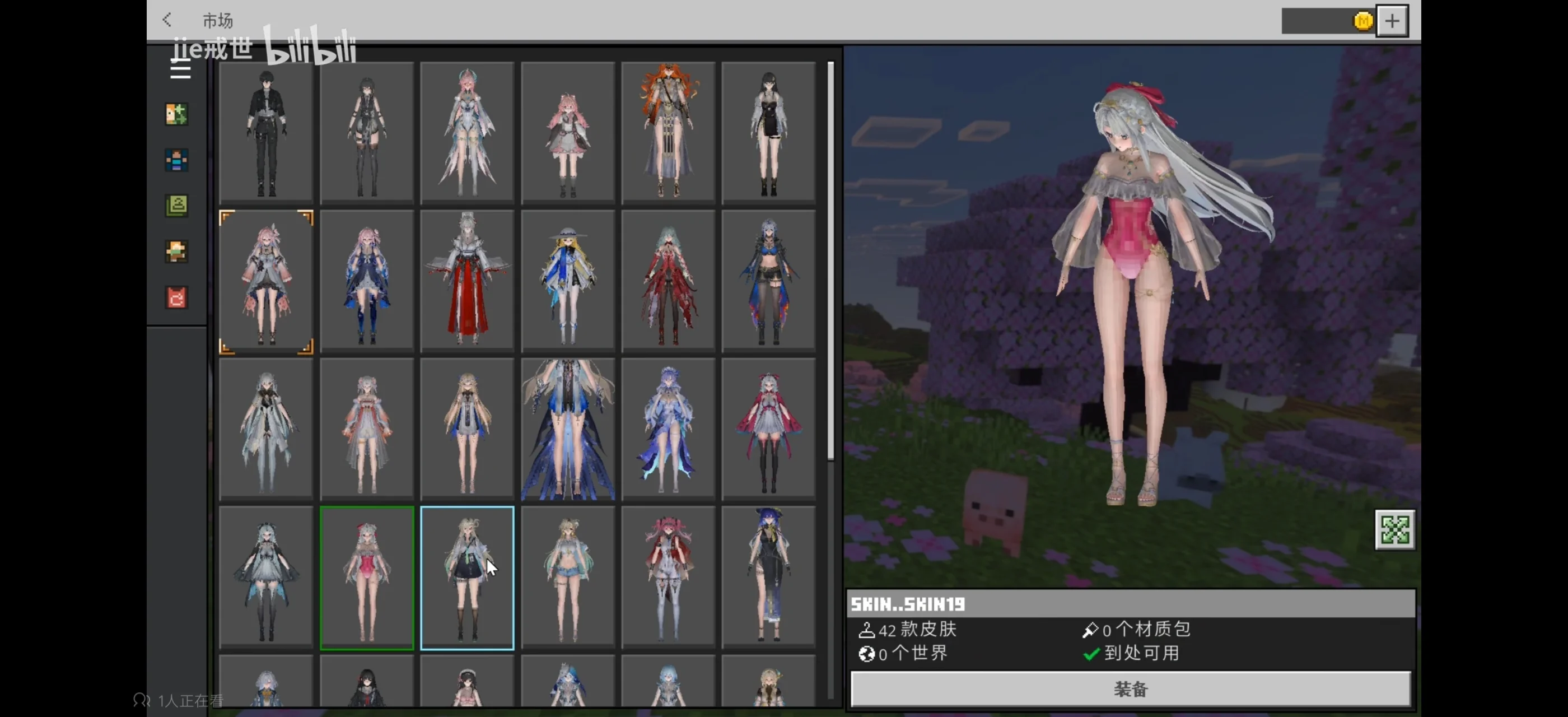Open the red square sidebar icon
The width and height of the screenshot is (1568, 717).
tap(176, 297)
